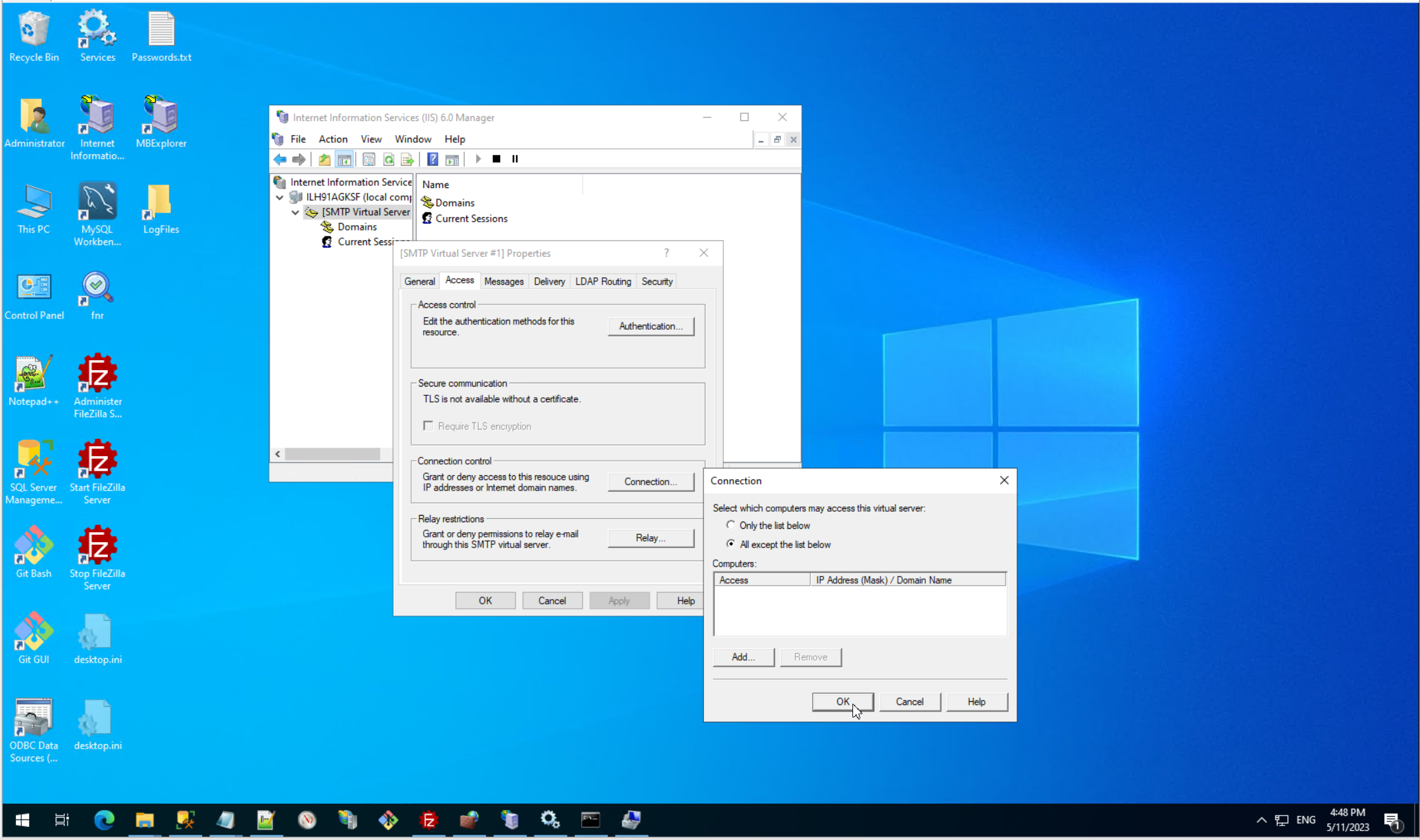Select 'Only the list below' radio button
Viewport: 1420px width, 840px height.
[x=731, y=525]
